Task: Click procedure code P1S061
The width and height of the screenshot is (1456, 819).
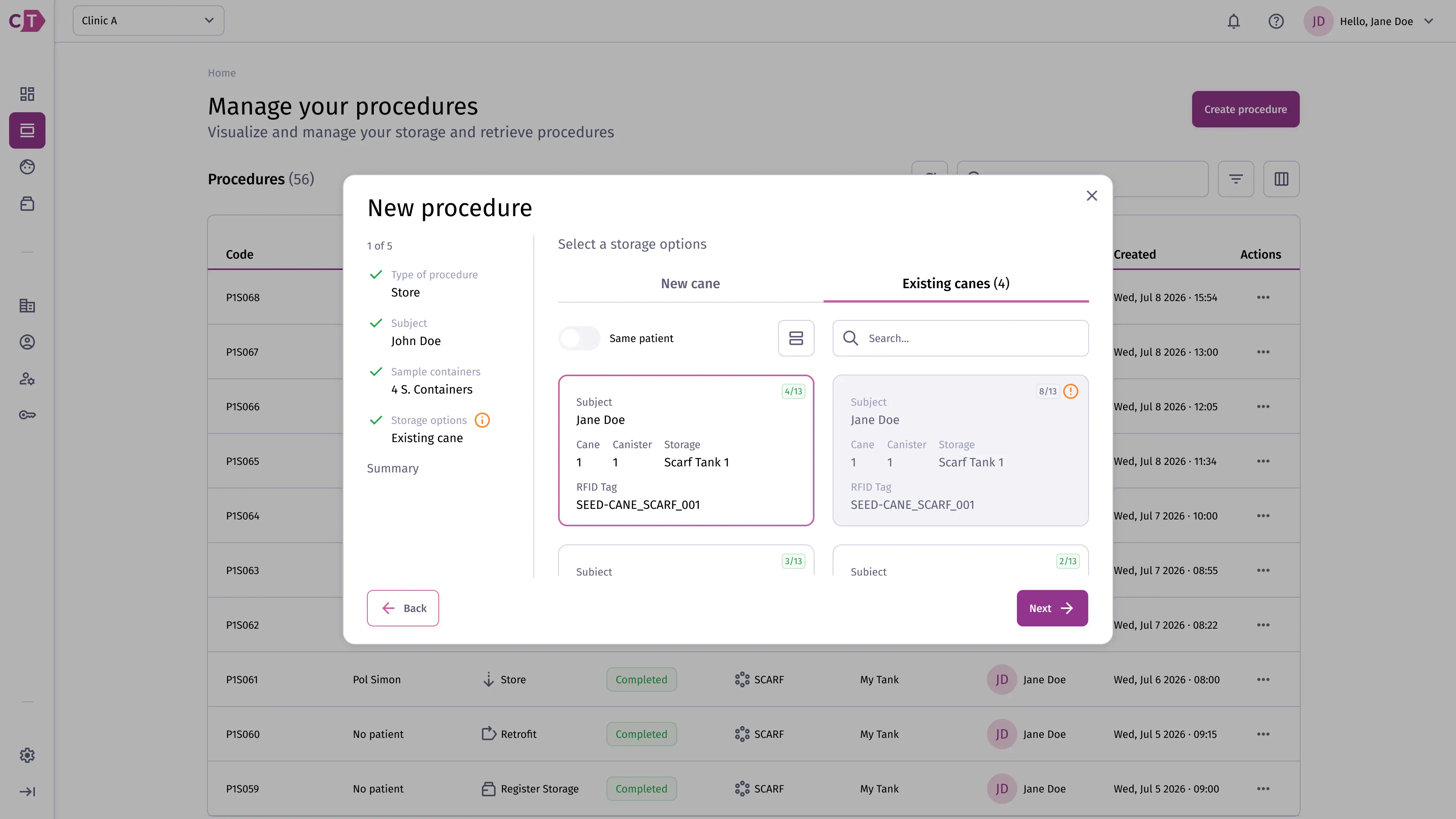Action: pos(242,679)
